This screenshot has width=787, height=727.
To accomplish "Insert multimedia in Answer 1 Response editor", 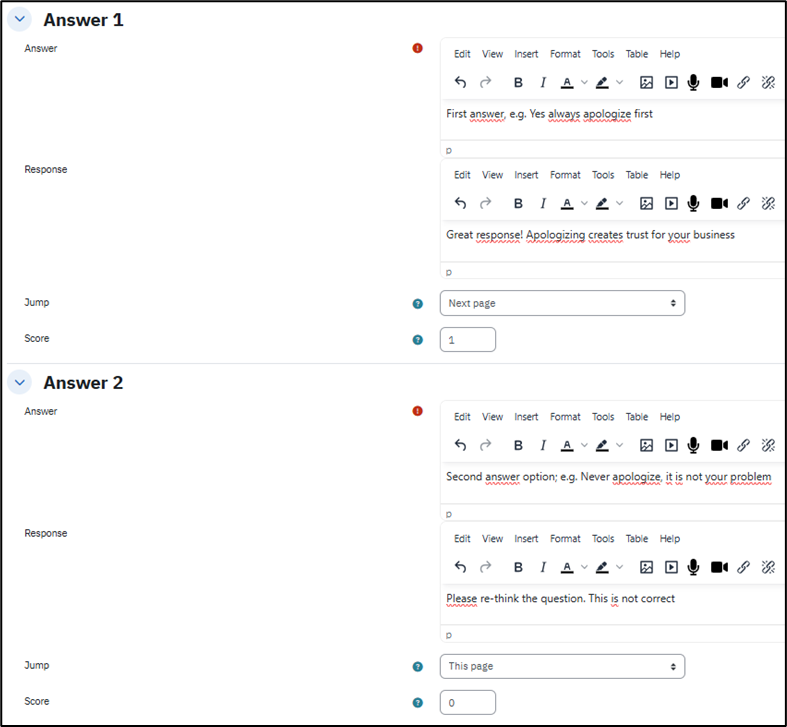I will [x=671, y=204].
